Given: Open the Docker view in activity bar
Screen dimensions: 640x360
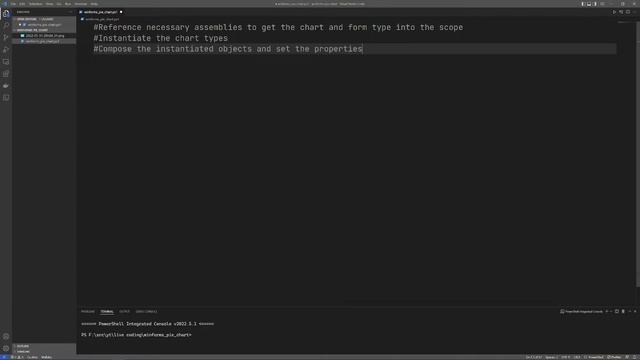Looking at the screenshot, I should coord(6,86).
